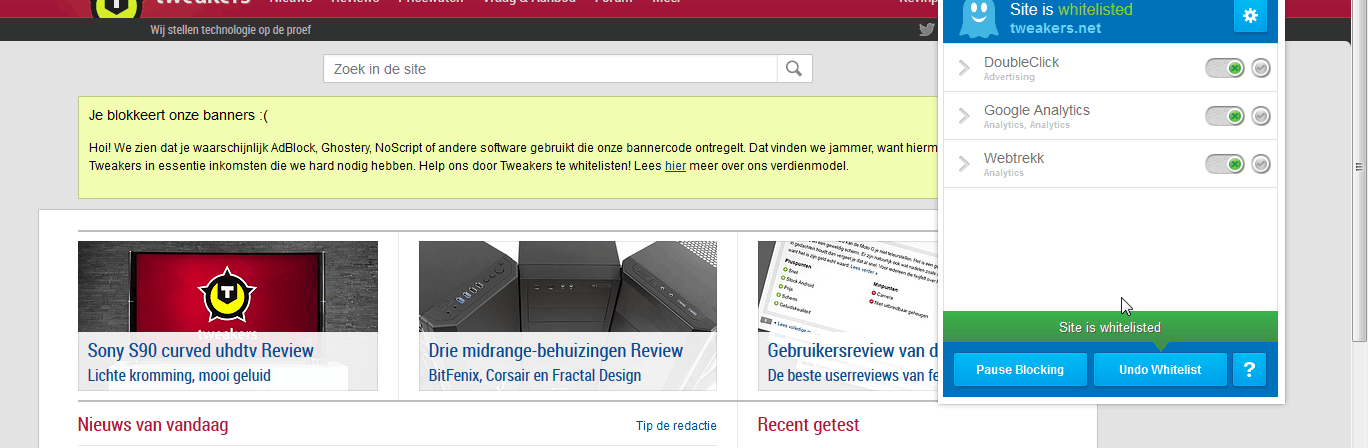The width and height of the screenshot is (1368, 448).
Task: Click the 'Site is whitelisted' green status bar
Action: click(1110, 327)
